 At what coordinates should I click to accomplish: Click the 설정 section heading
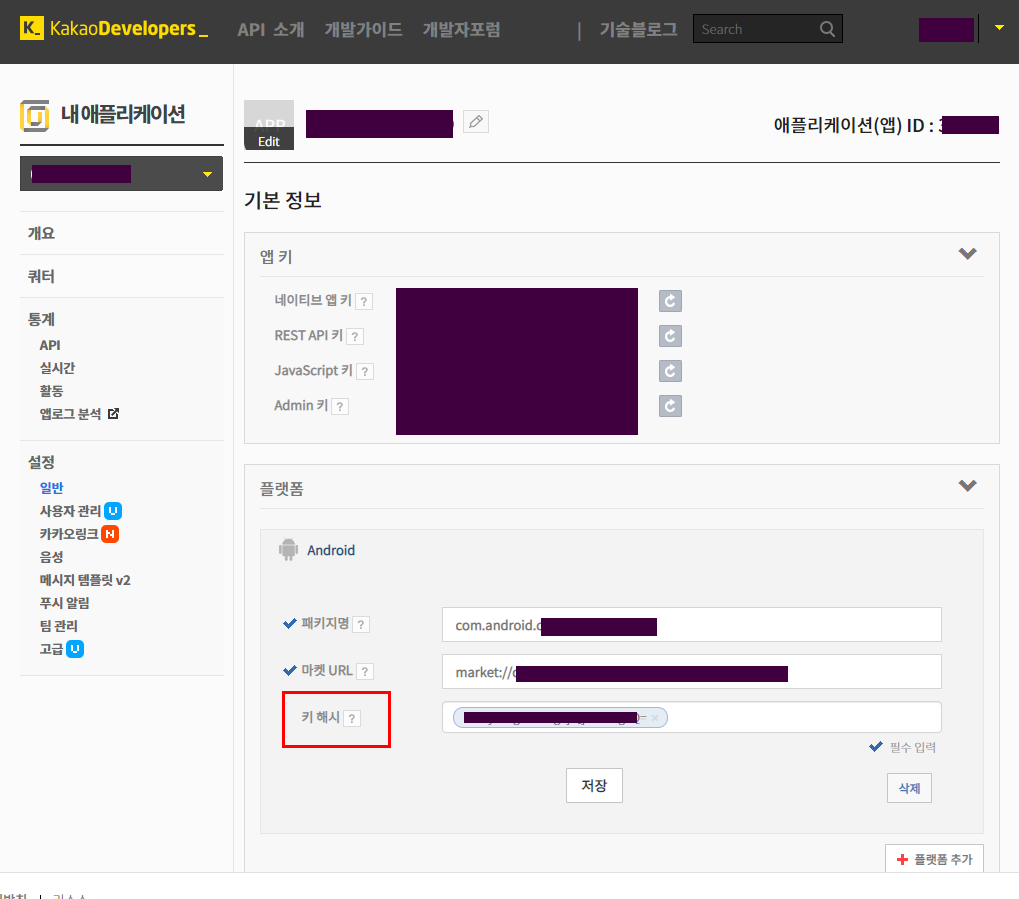pos(41,462)
